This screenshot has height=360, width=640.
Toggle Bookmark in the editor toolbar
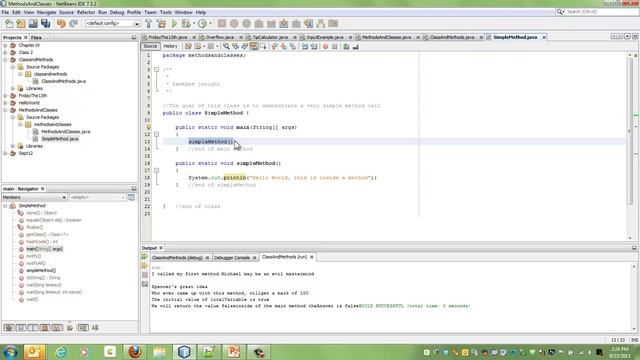pos(293,47)
